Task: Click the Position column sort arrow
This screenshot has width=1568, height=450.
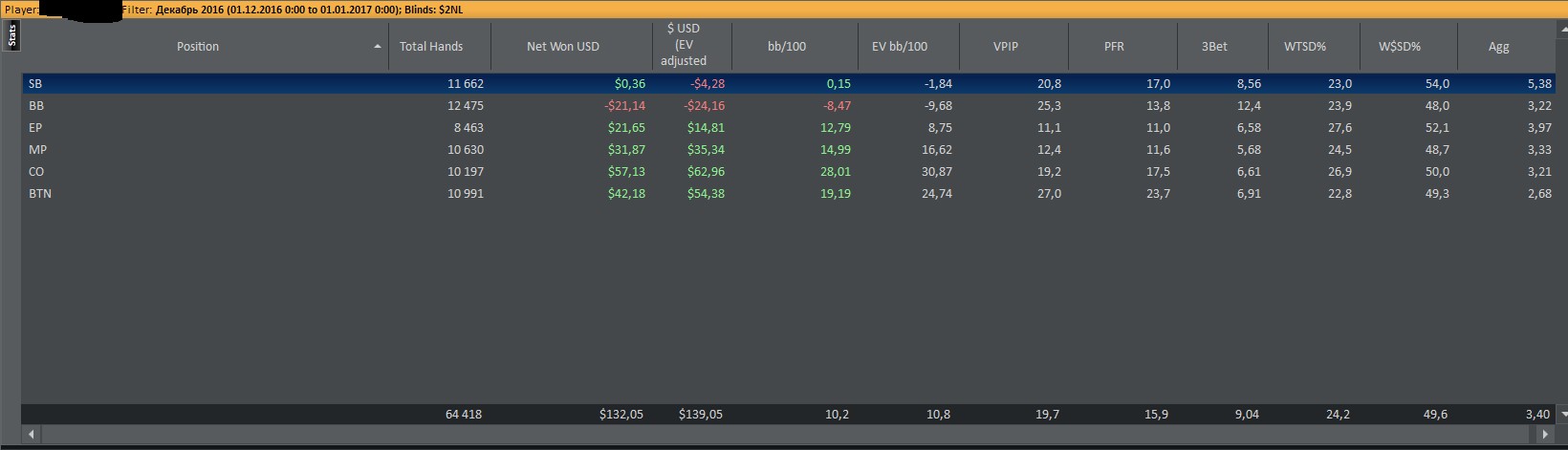Action: point(378,47)
